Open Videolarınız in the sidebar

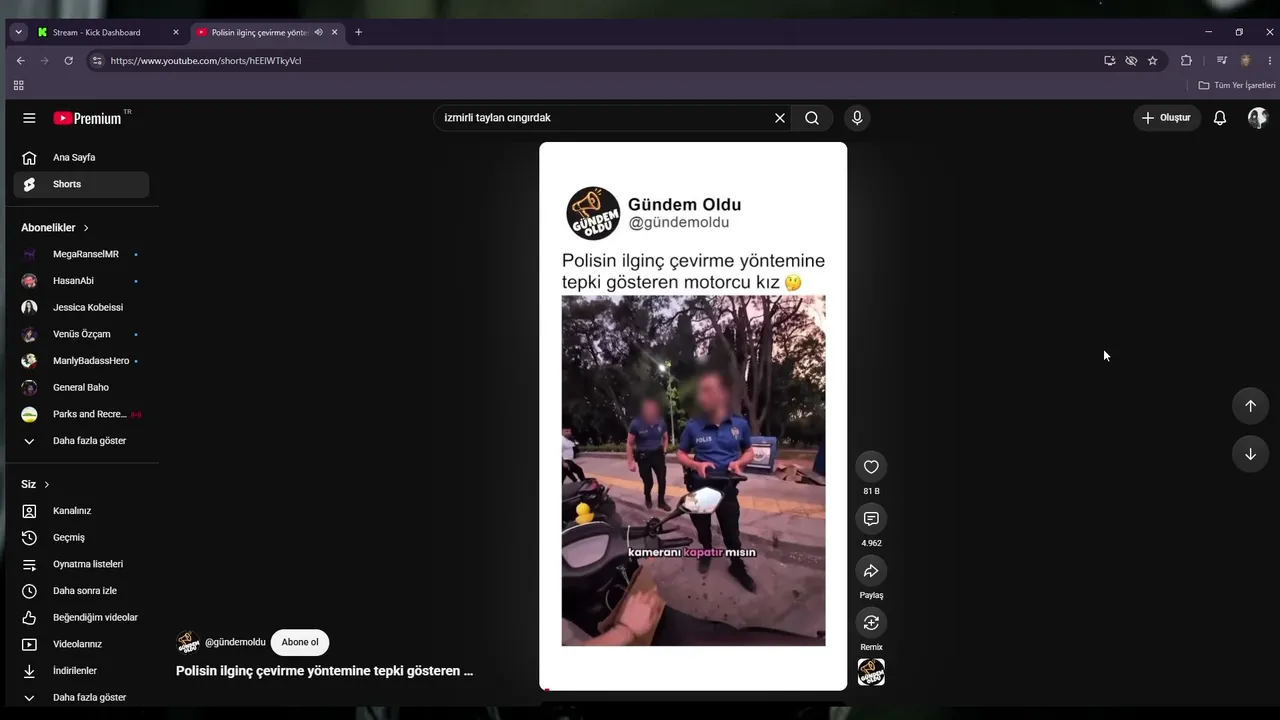[81, 644]
